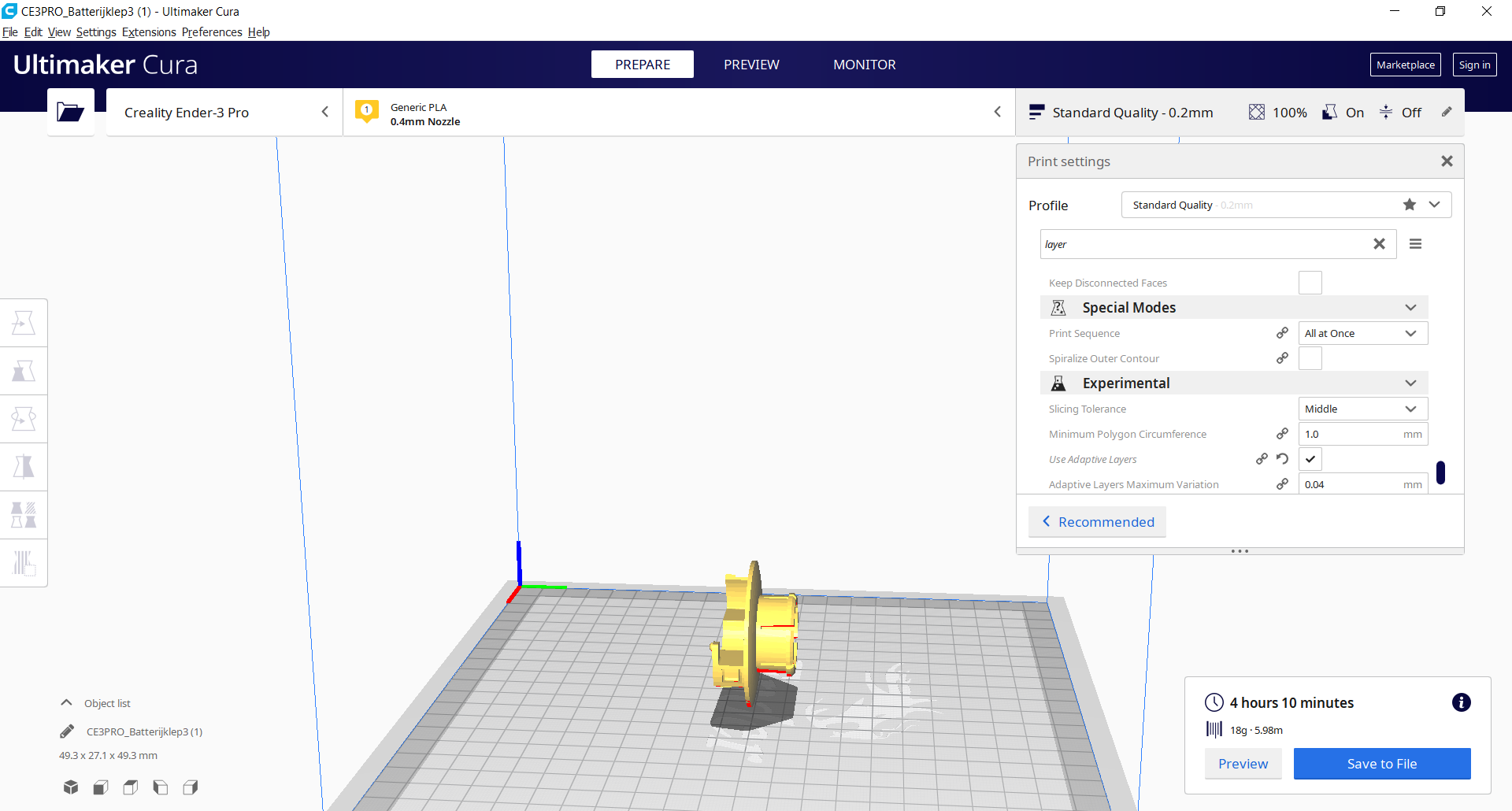The height and width of the screenshot is (811, 1512).
Task: Click the print settings scrollbar handle
Action: [1440, 472]
